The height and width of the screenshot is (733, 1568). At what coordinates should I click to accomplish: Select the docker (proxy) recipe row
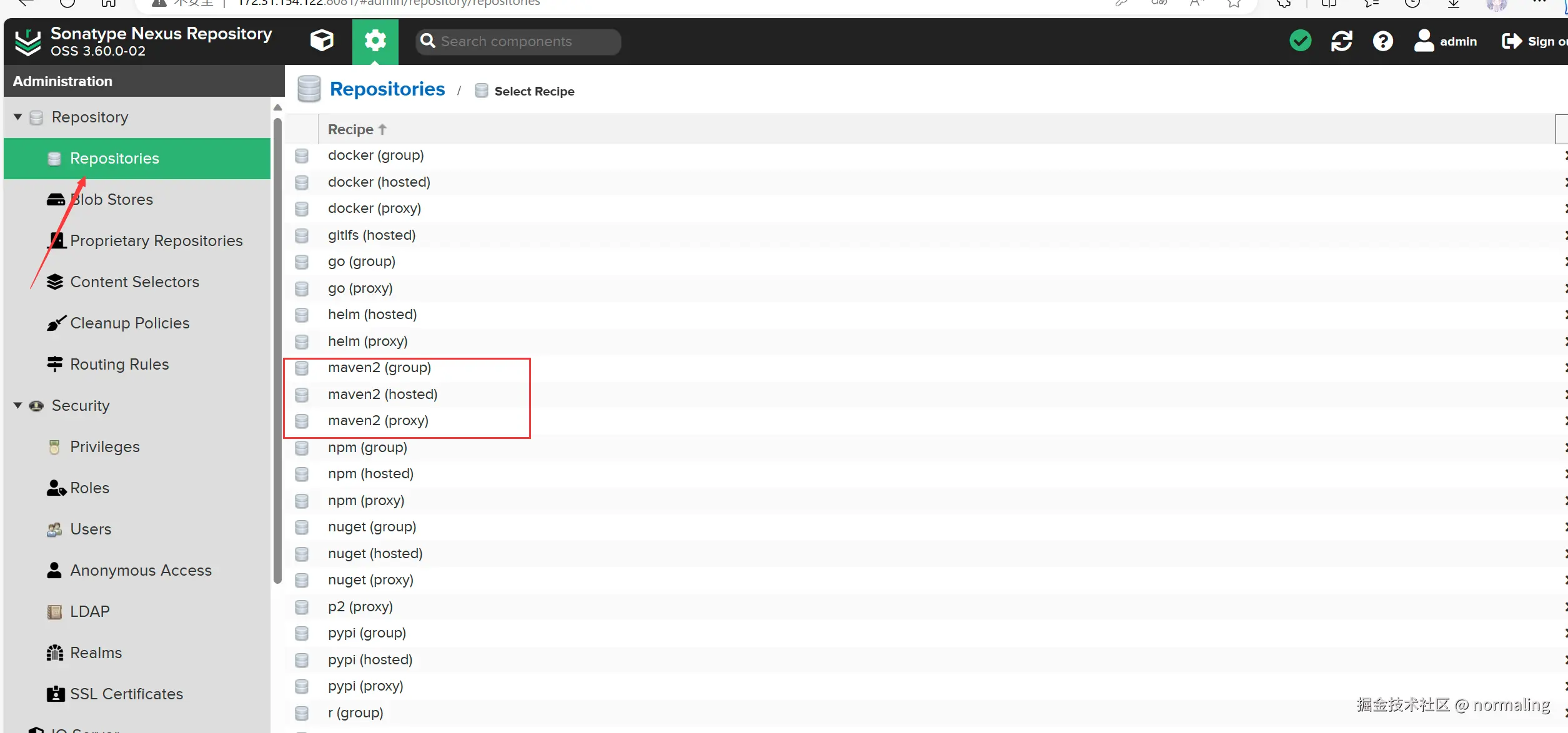[374, 208]
